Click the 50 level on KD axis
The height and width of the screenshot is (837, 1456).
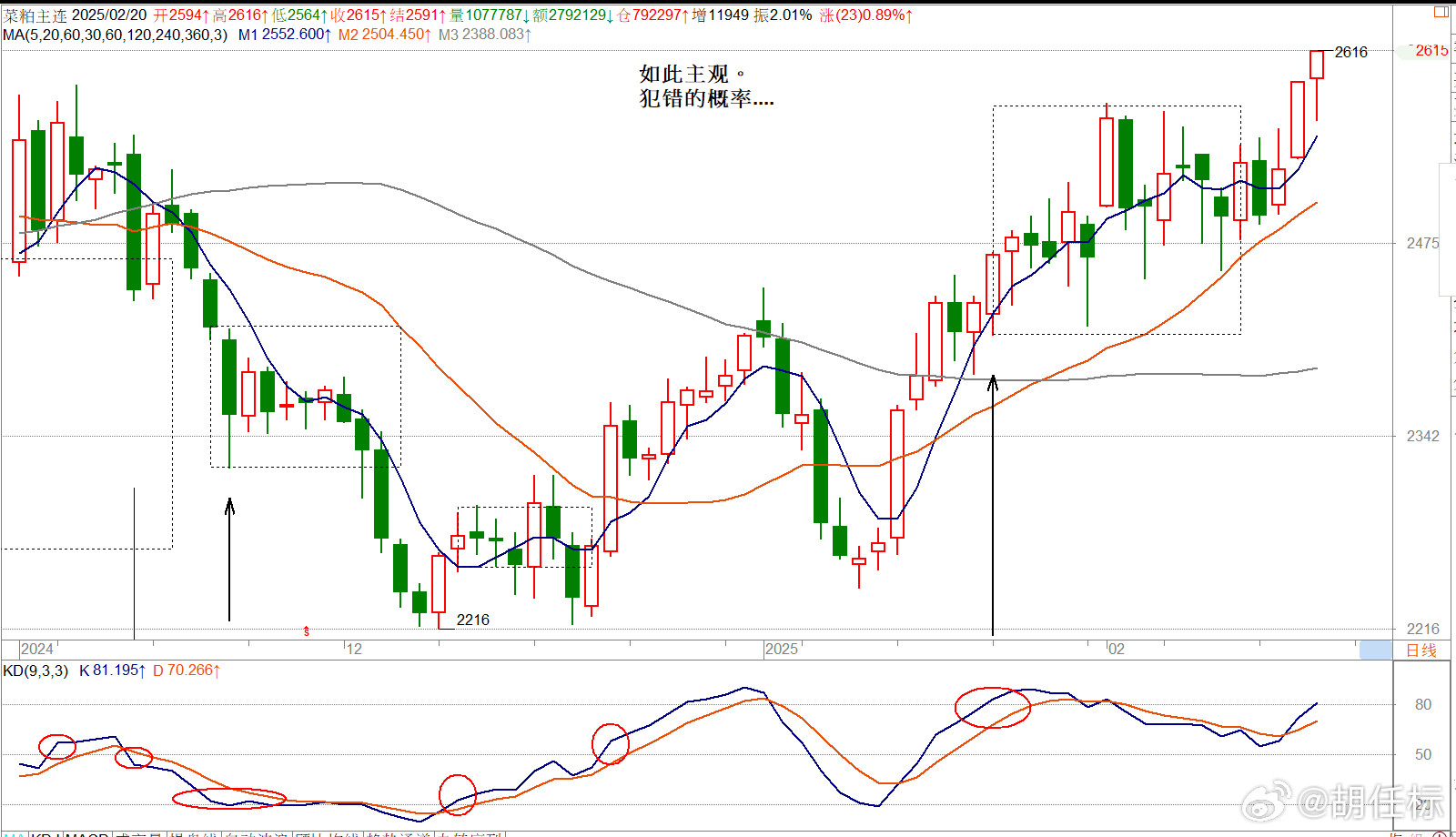pos(1423,754)
